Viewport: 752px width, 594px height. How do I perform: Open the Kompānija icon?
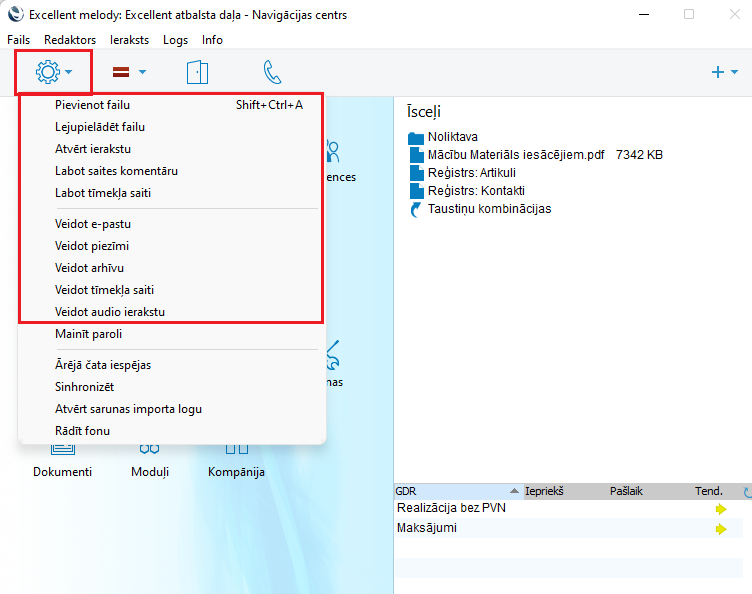tap(236, 460)
